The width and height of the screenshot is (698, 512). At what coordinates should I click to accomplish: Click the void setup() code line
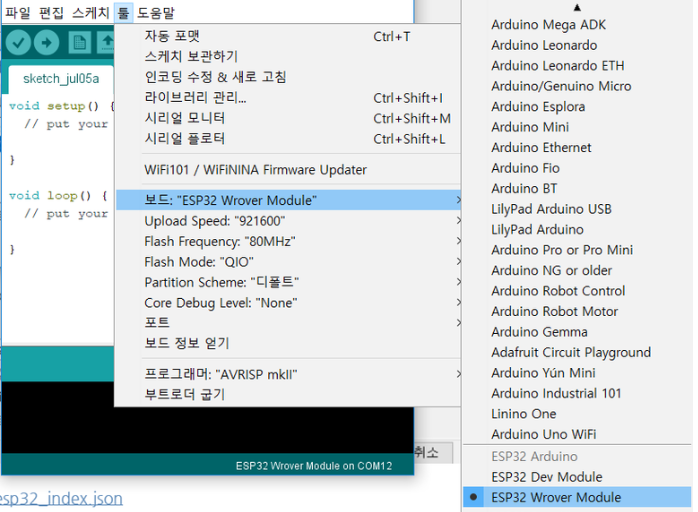click(61, 106)
